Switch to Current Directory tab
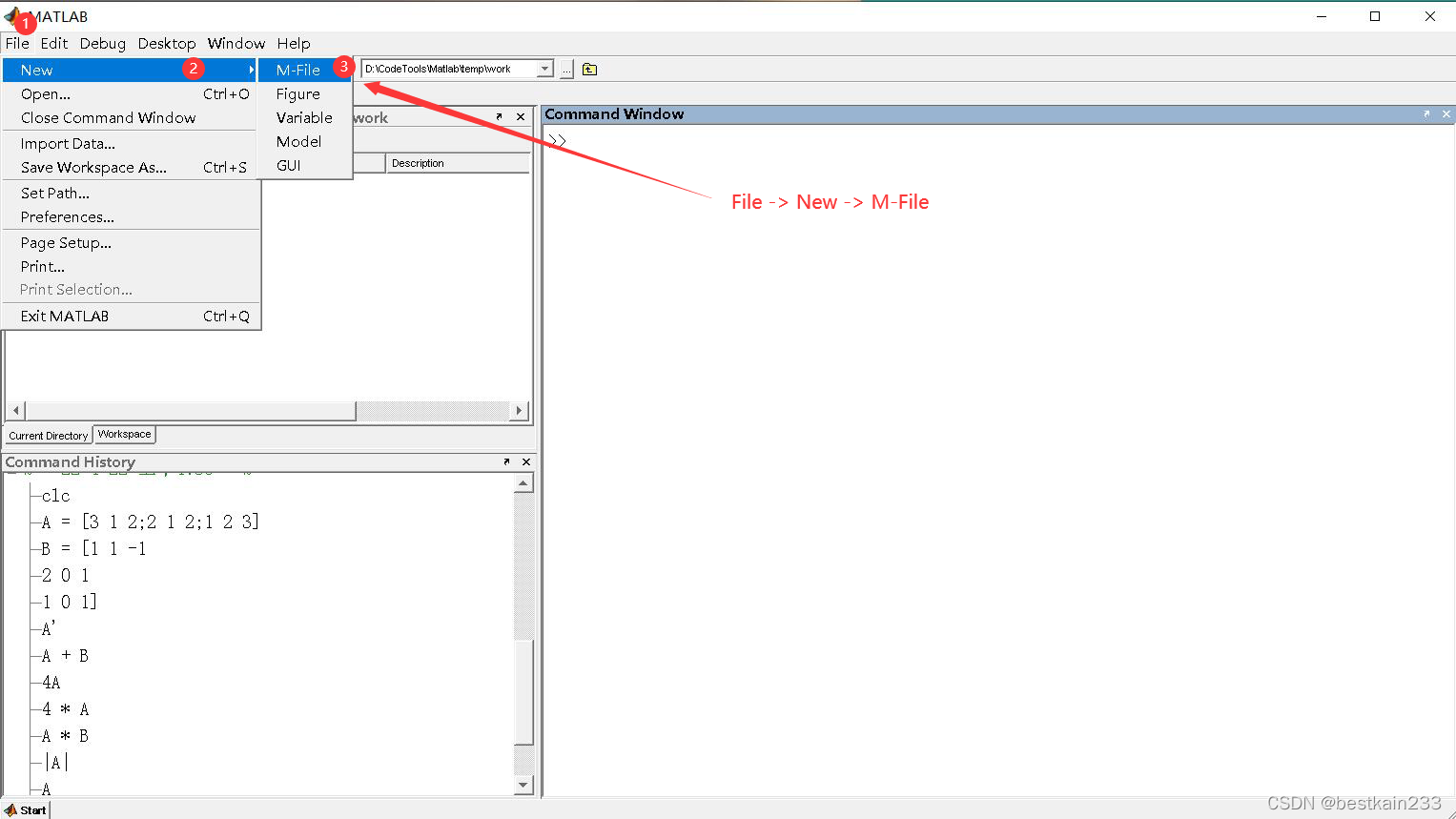This screenshot has width=1456, height=819. click(x=49, y=435)
